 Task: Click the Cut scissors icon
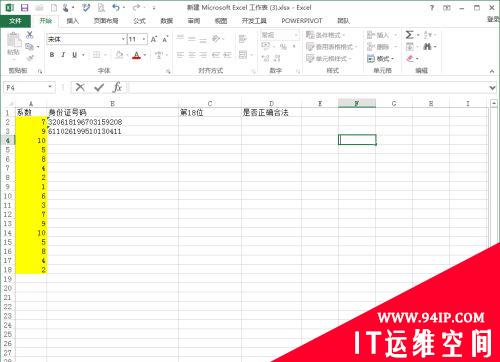30,34
